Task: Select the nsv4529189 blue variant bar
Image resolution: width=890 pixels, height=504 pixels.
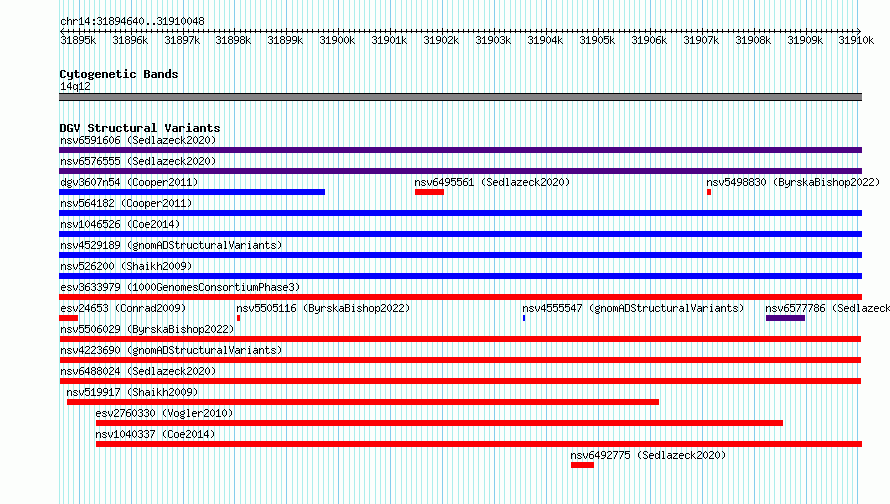Action: 460,255
